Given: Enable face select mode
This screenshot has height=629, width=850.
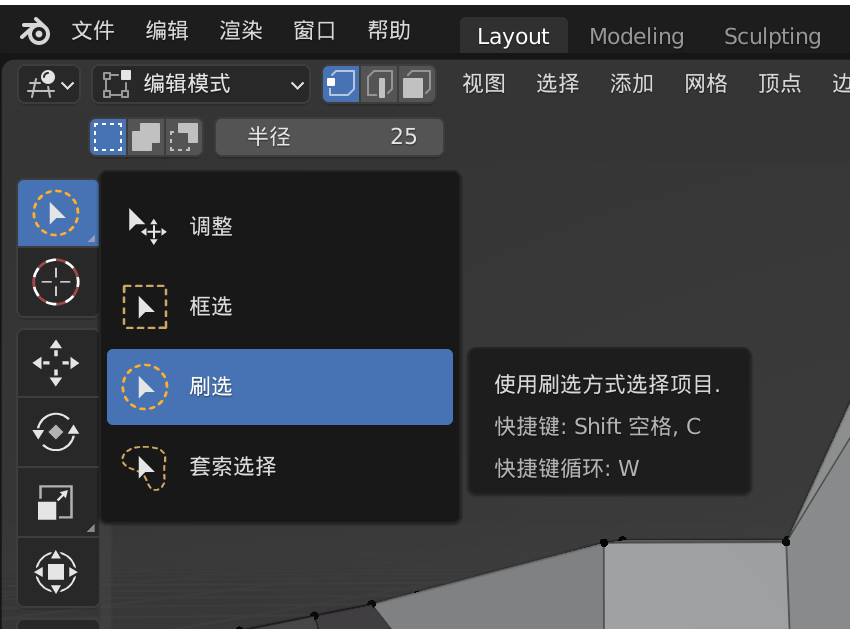Looking at the screenshot, I should 416,85.
